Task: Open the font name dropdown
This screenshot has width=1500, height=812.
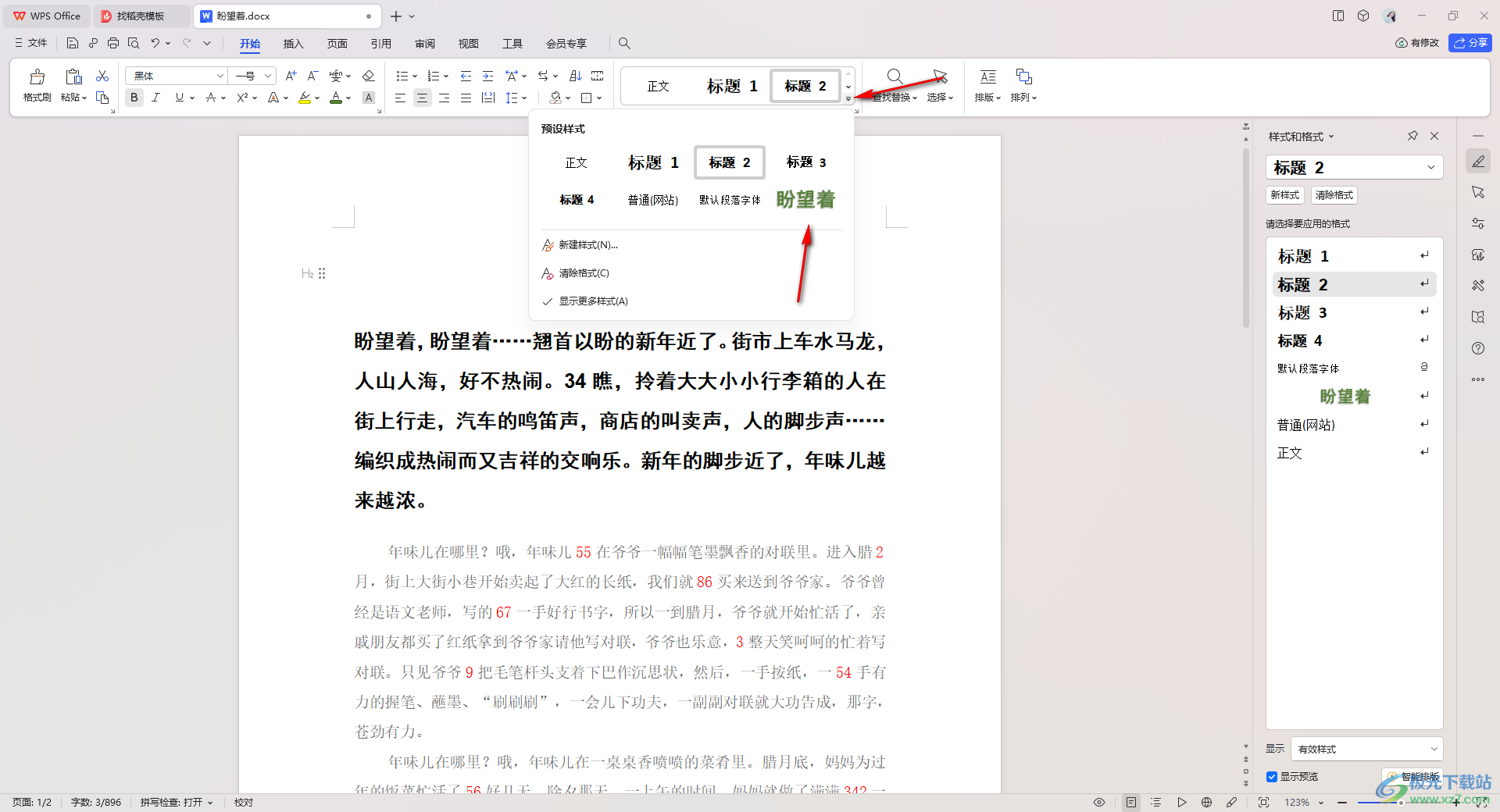Action: [x=220, y=76]
